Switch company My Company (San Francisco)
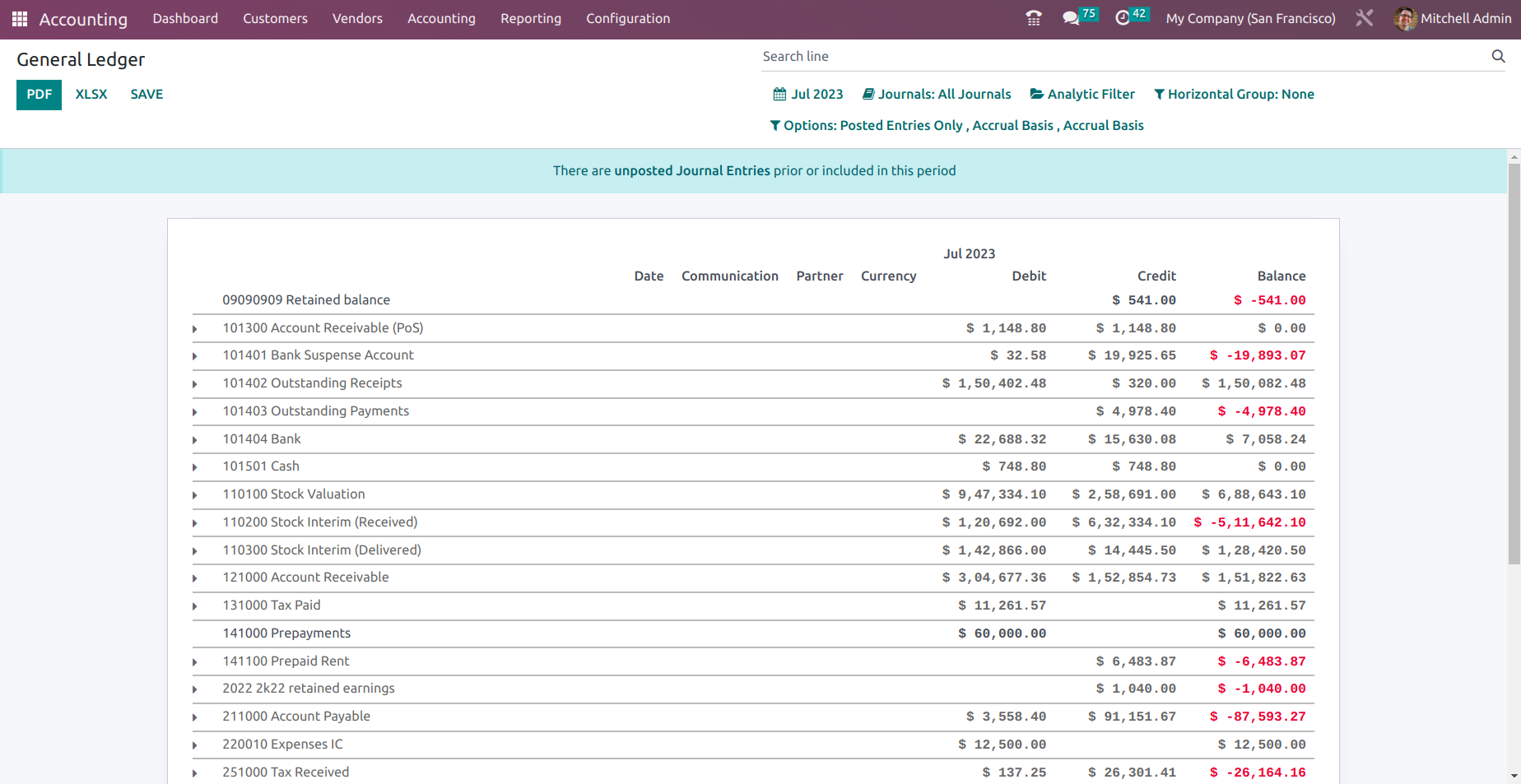Viewport: 1521px width, 784px height. [x=1250, y=19]
